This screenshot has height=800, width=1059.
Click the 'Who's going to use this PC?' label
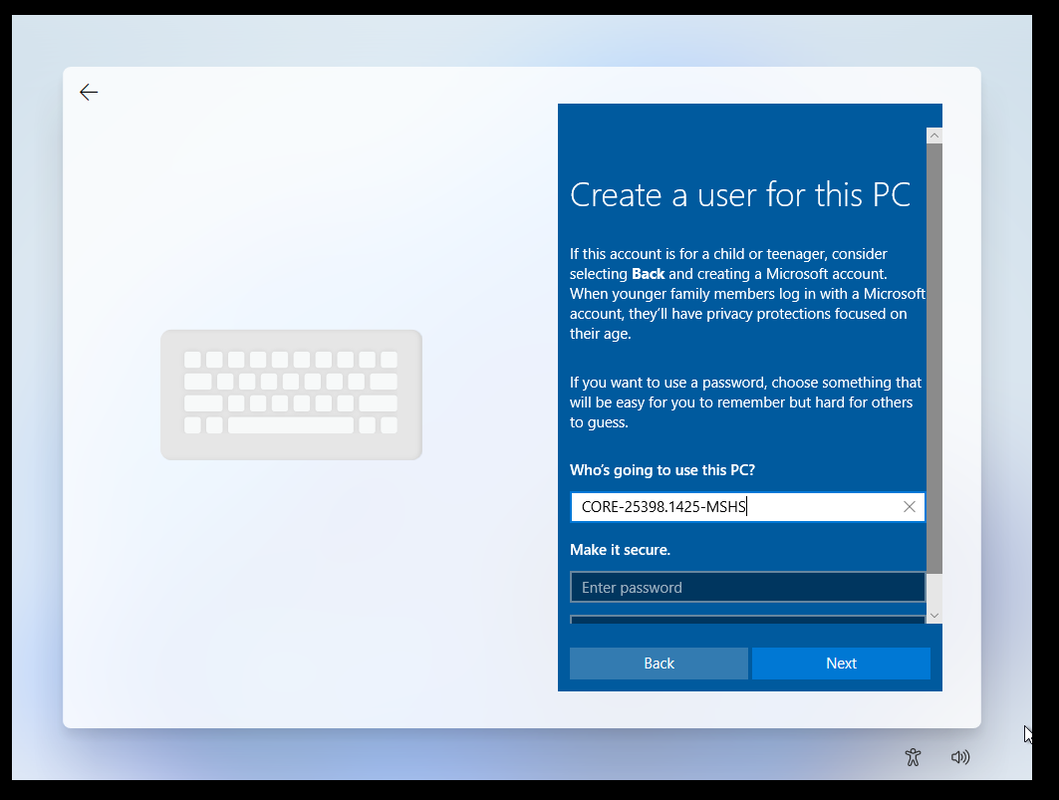[x=662, y=470]
